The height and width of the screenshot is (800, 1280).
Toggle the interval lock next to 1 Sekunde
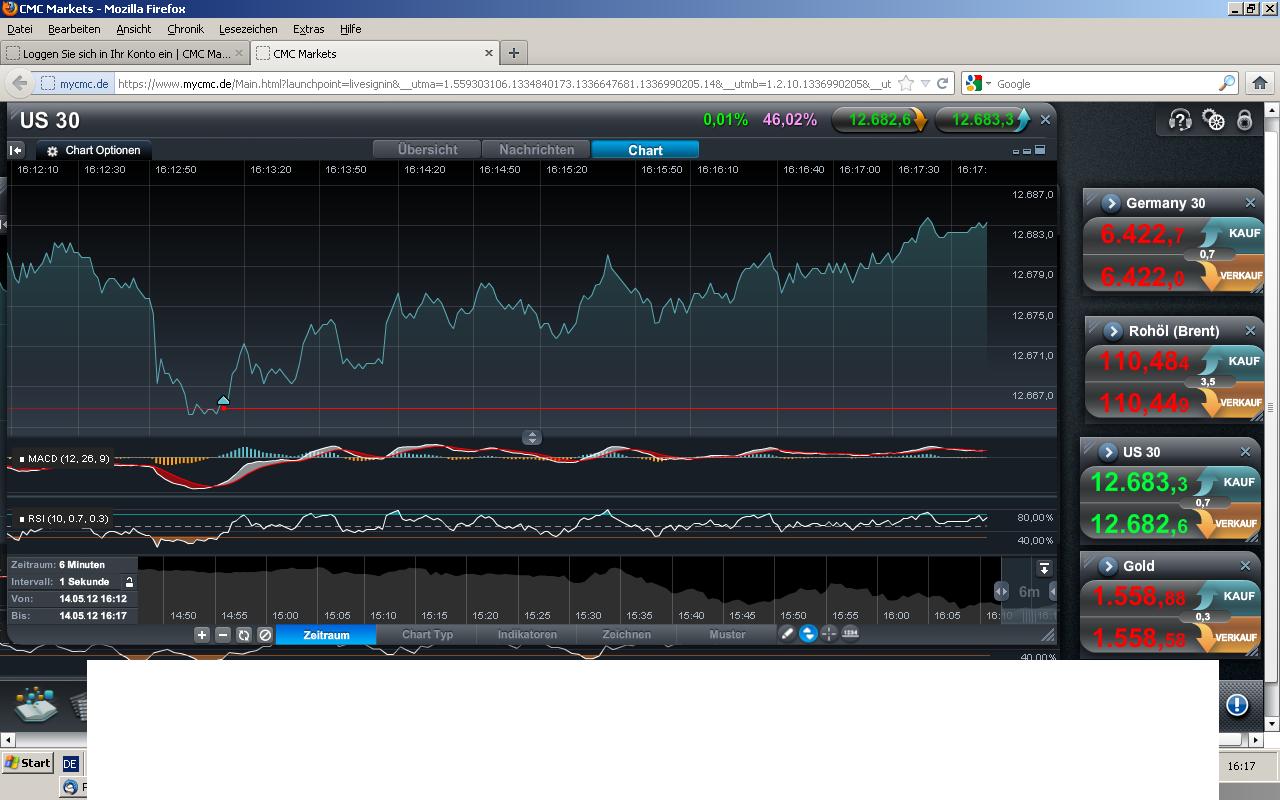[129, 582]
